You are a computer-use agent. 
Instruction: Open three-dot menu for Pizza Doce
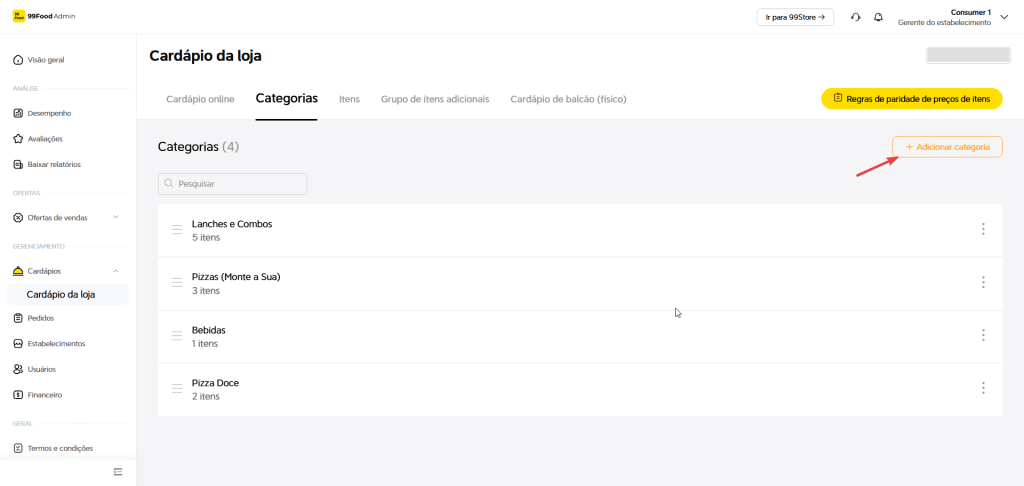coord(983,388)
